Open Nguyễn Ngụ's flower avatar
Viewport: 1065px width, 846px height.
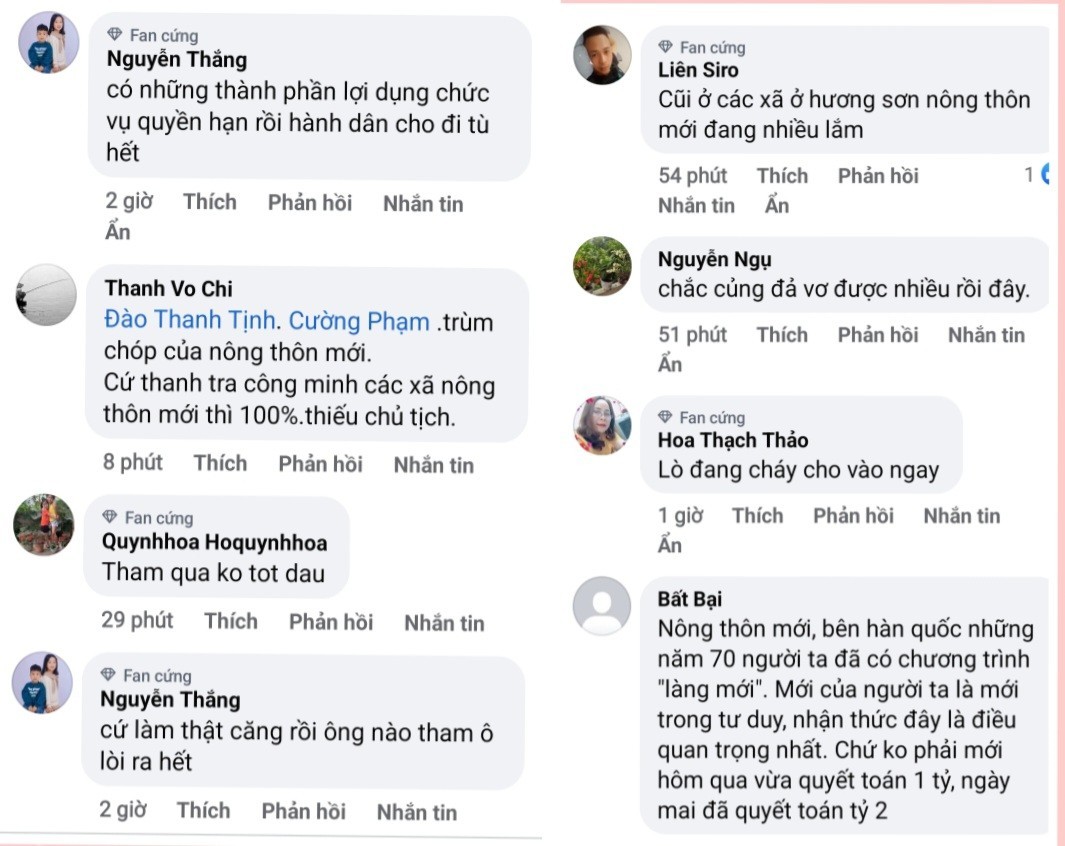602,266
